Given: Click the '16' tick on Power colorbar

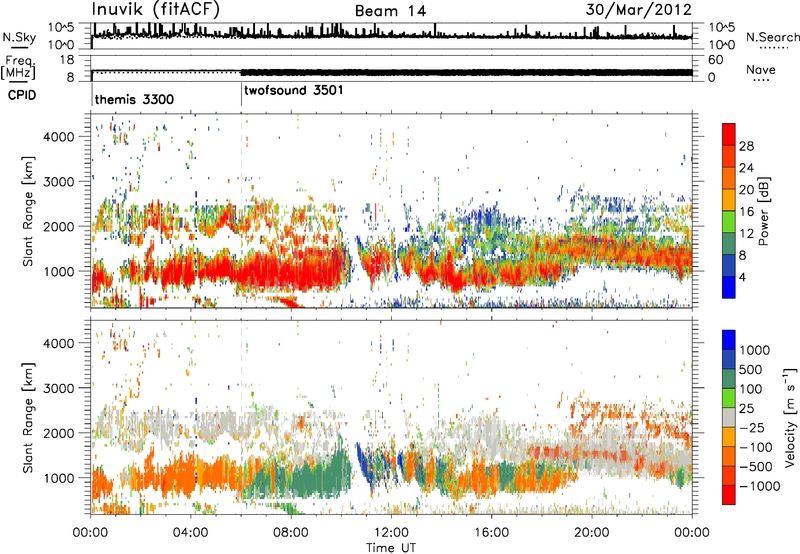Looking at the screenshot, I should tap(746, 212).
